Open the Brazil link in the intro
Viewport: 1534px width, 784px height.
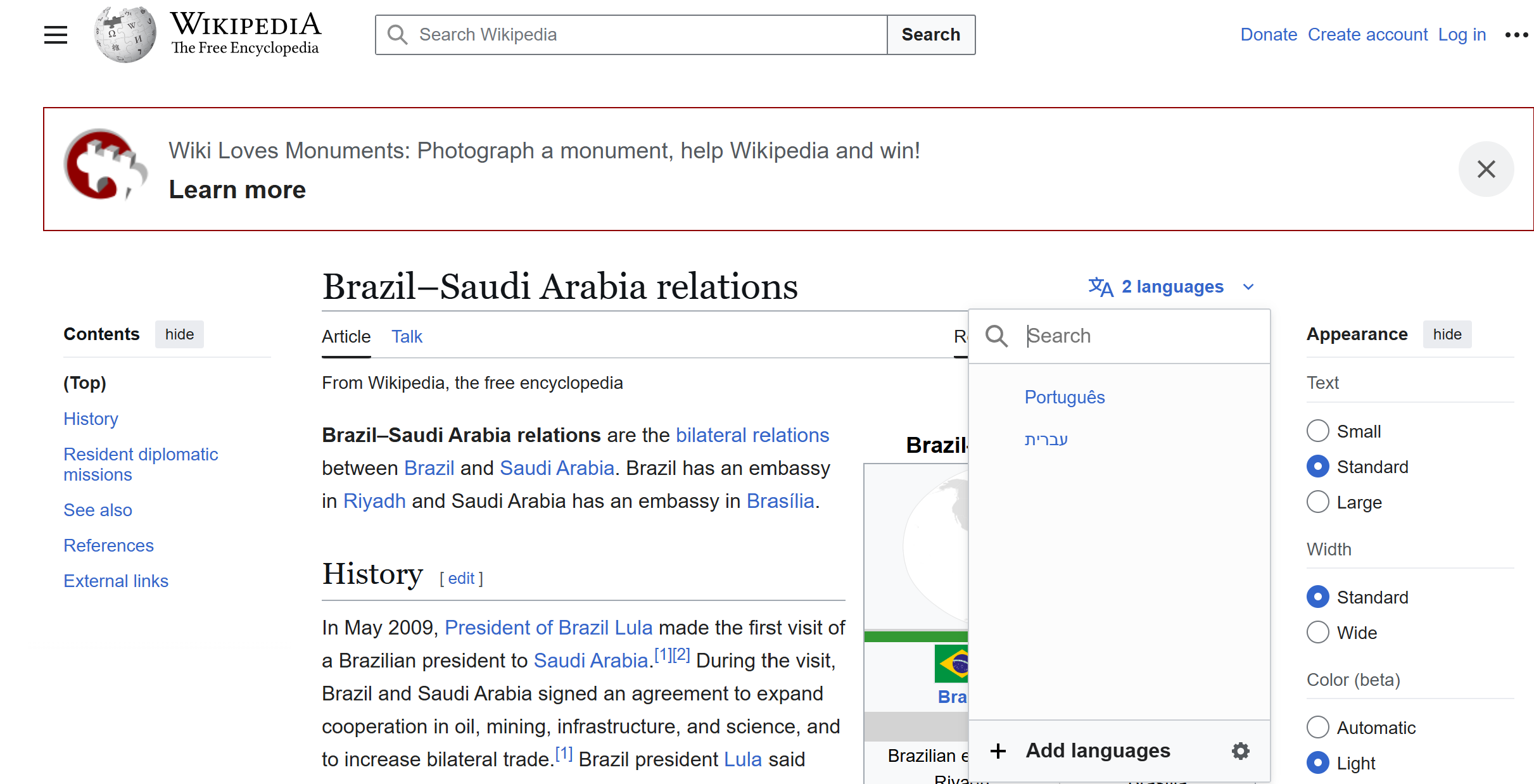[429, 468]
